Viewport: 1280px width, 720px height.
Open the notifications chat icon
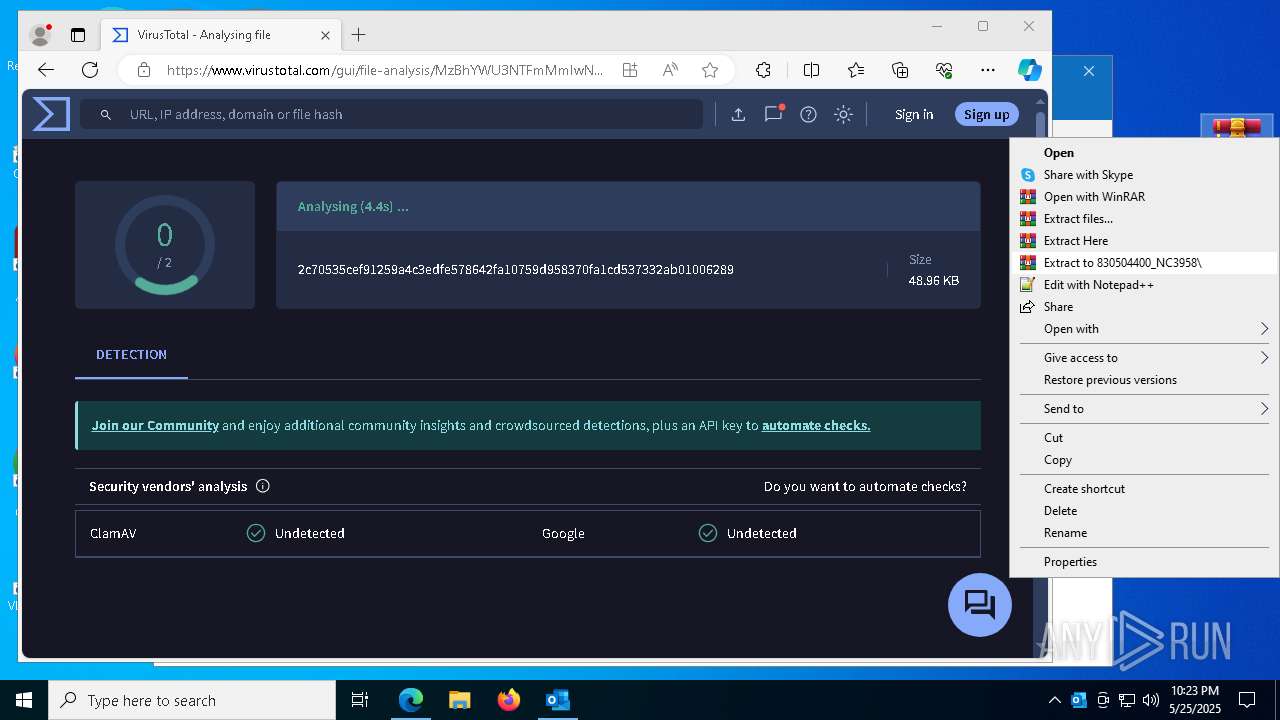tap(773, 113)
